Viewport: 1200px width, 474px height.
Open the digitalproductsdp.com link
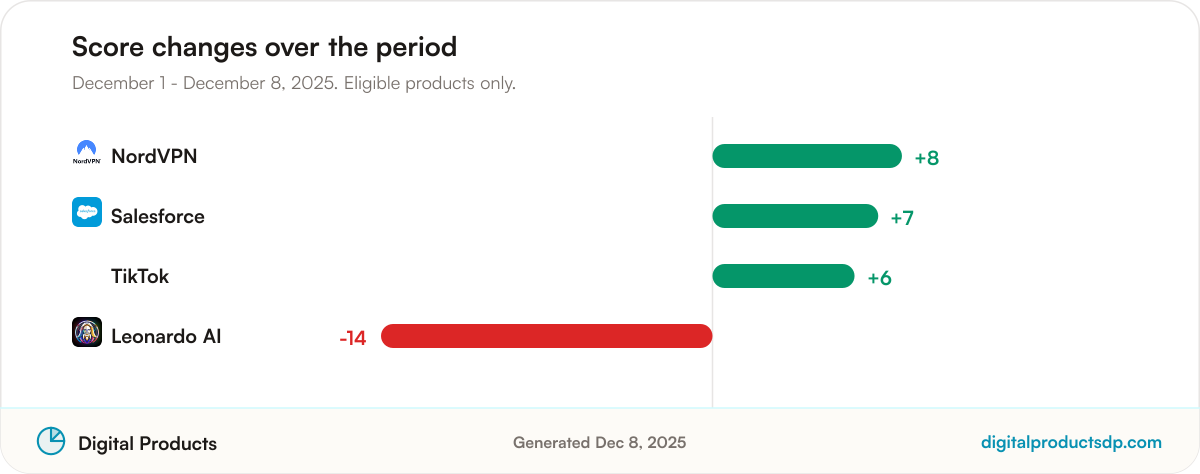[1072, 442]
